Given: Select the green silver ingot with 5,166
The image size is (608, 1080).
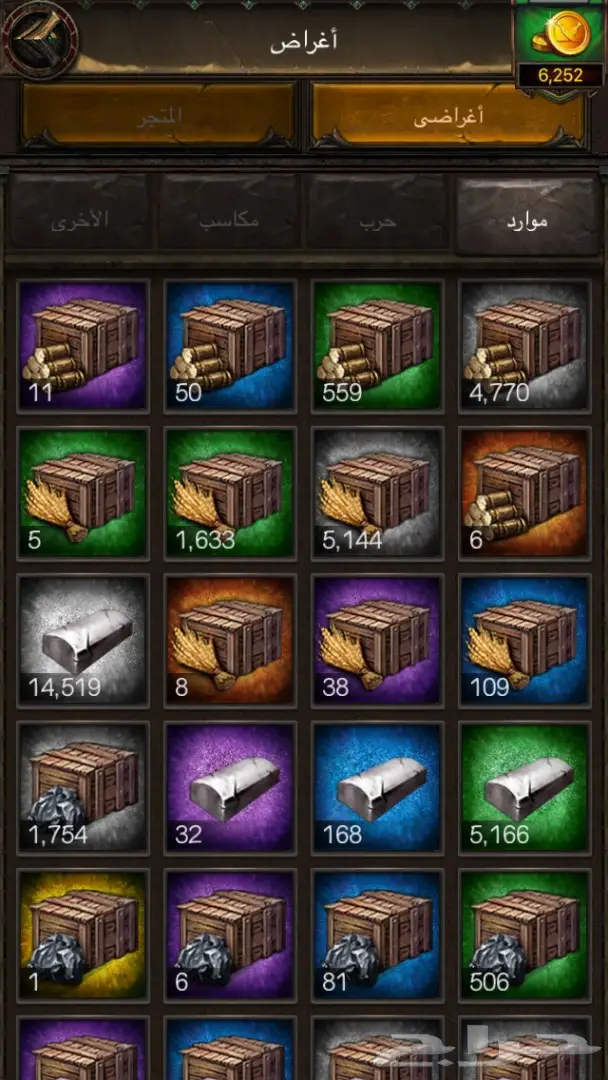Looking at the screenshot, I should coord(525,788).
